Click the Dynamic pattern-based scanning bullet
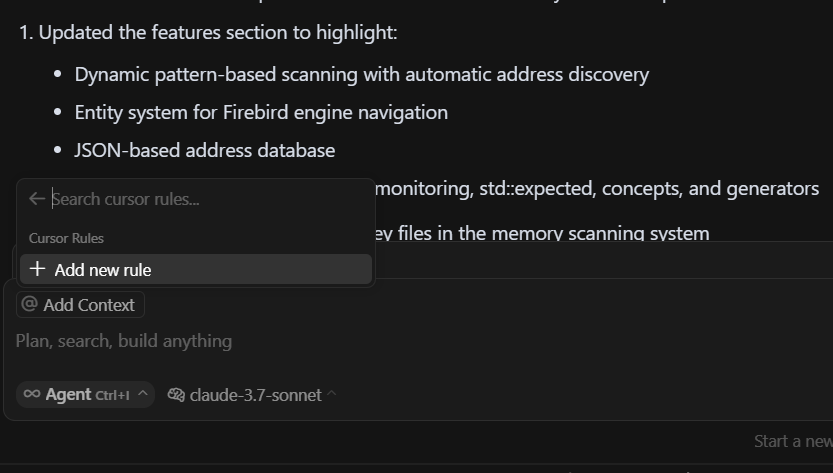 point(362,74)
